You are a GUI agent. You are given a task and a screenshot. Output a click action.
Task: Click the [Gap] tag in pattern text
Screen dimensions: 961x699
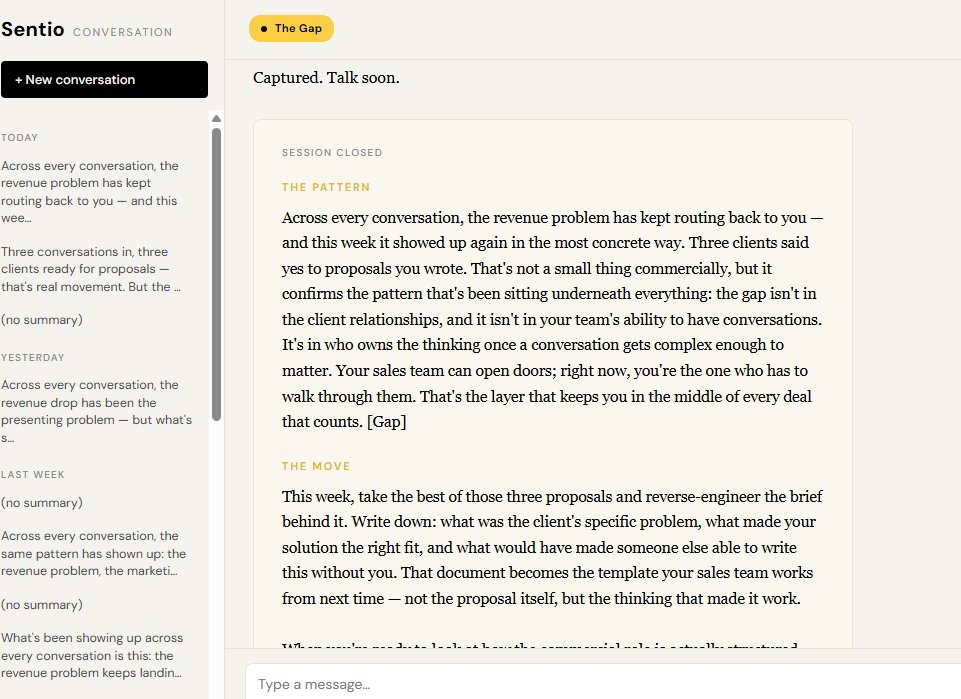coord(386,421)
